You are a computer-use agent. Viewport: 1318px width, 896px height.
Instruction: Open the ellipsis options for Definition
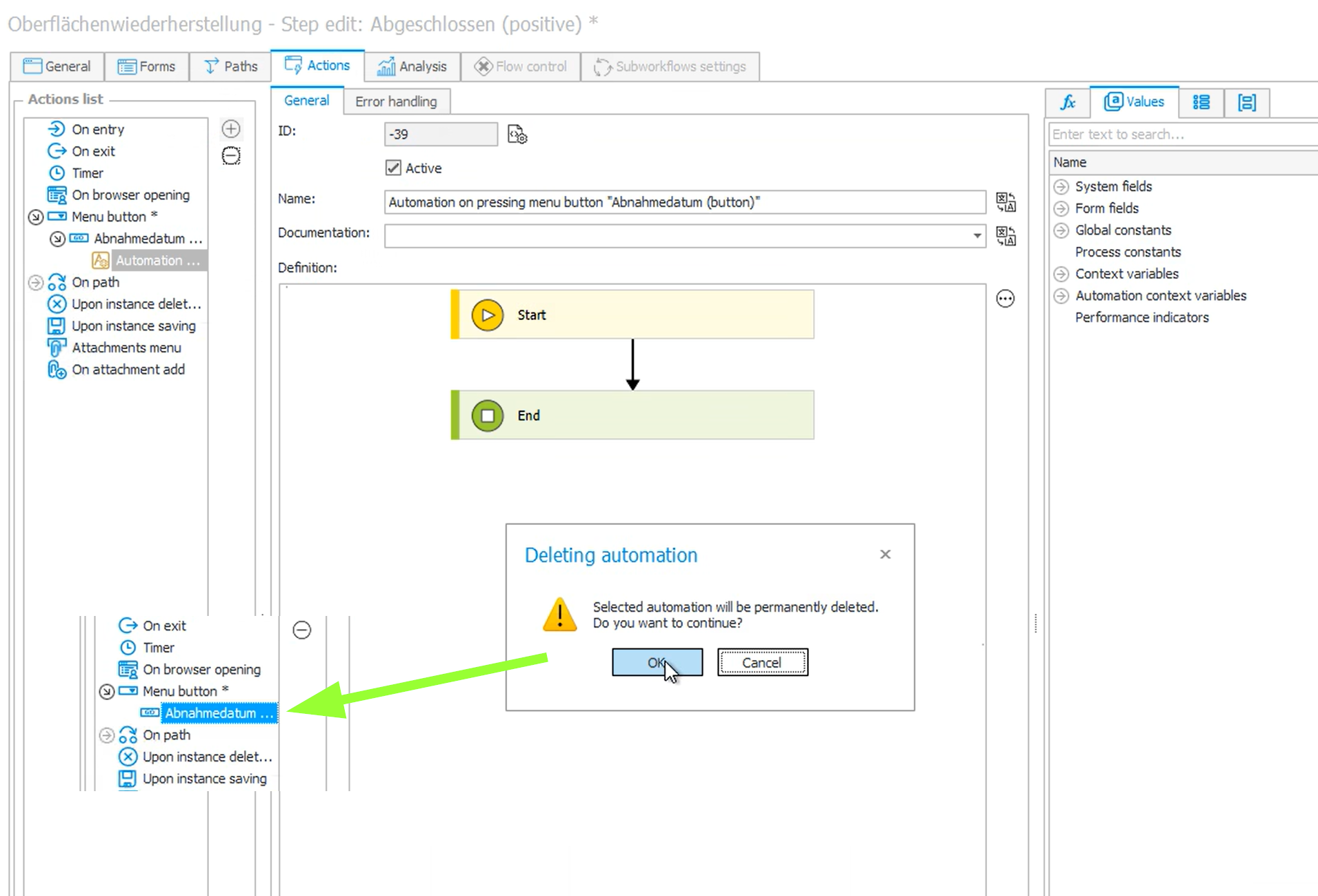click(x=1005, y=299)
